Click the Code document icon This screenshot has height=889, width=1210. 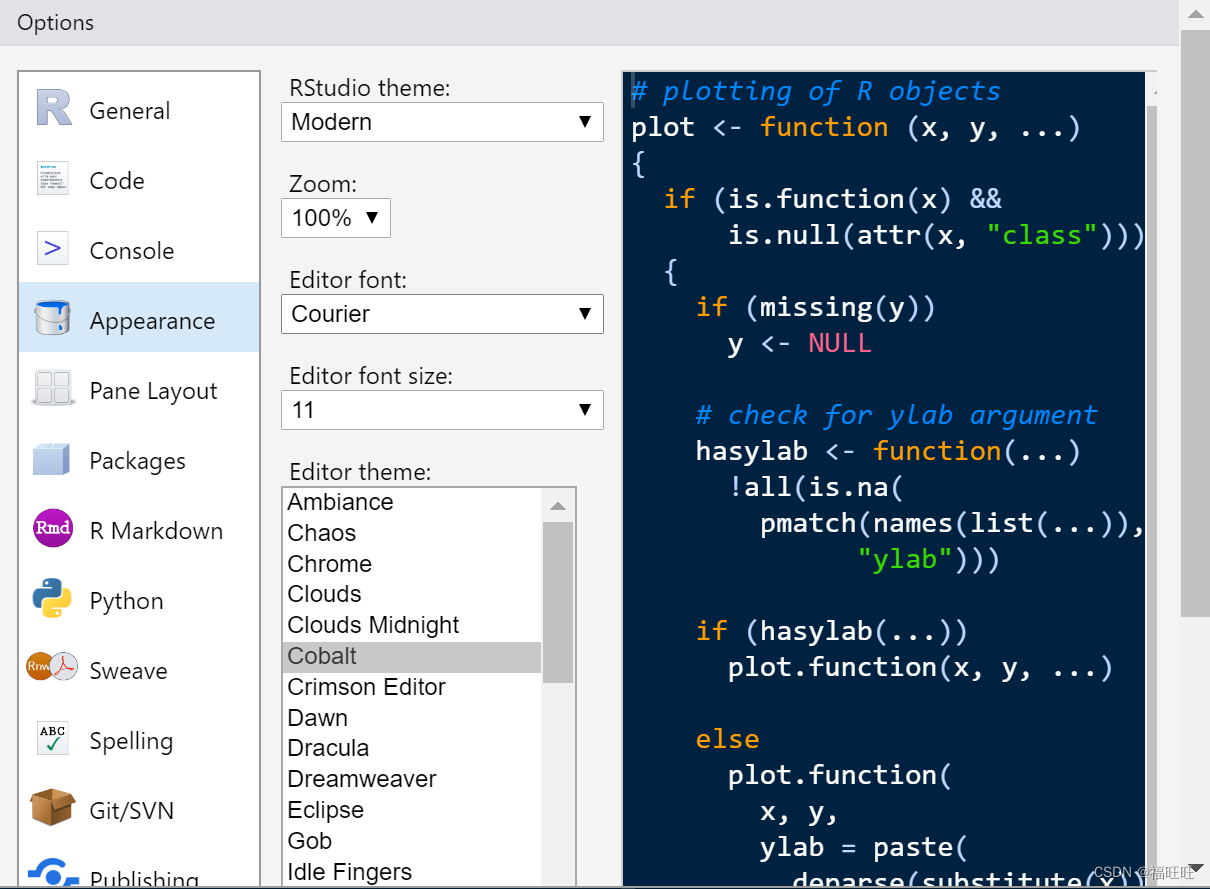point(53,179)
